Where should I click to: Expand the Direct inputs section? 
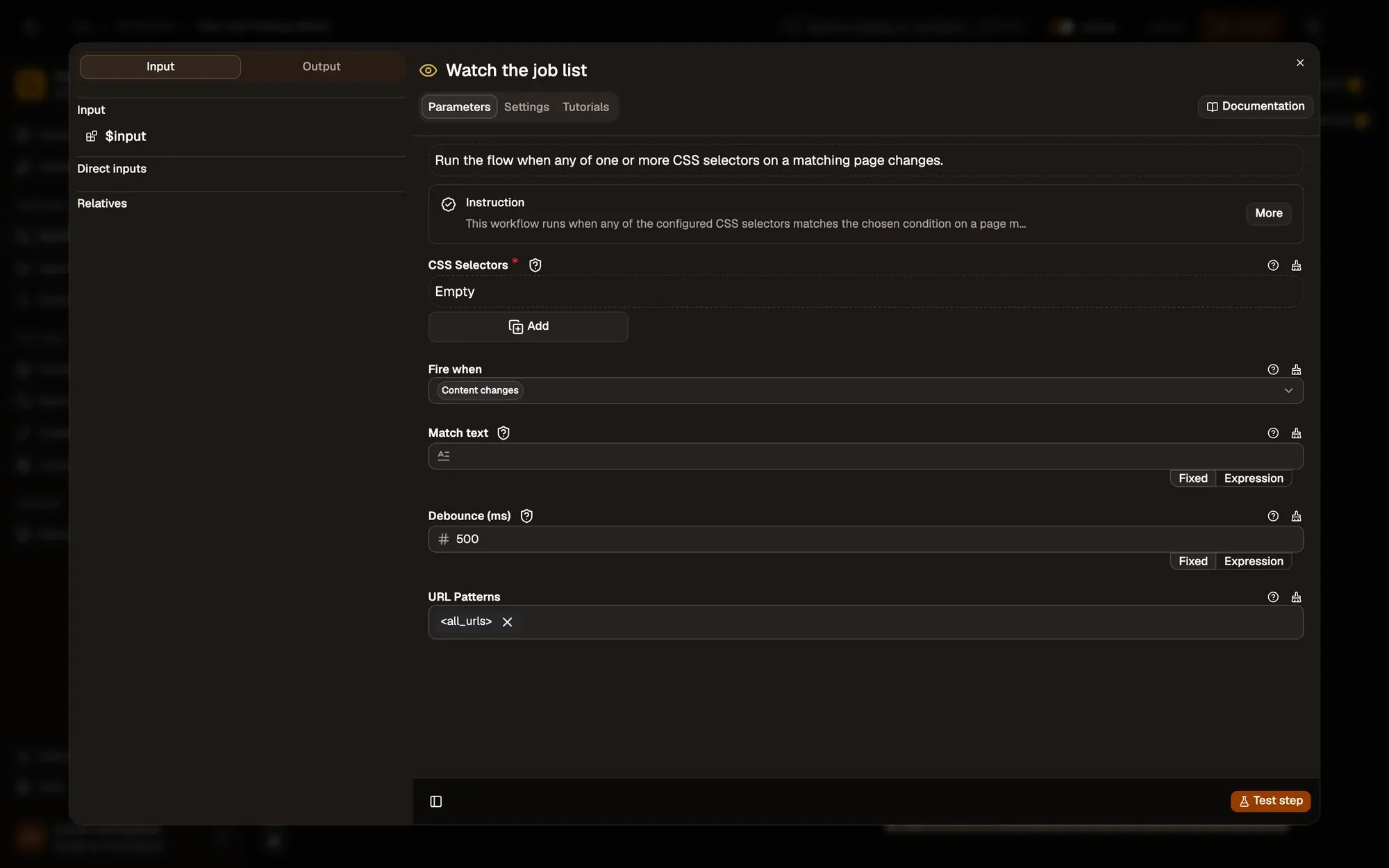pyautogui.click(x=112, y=169)
